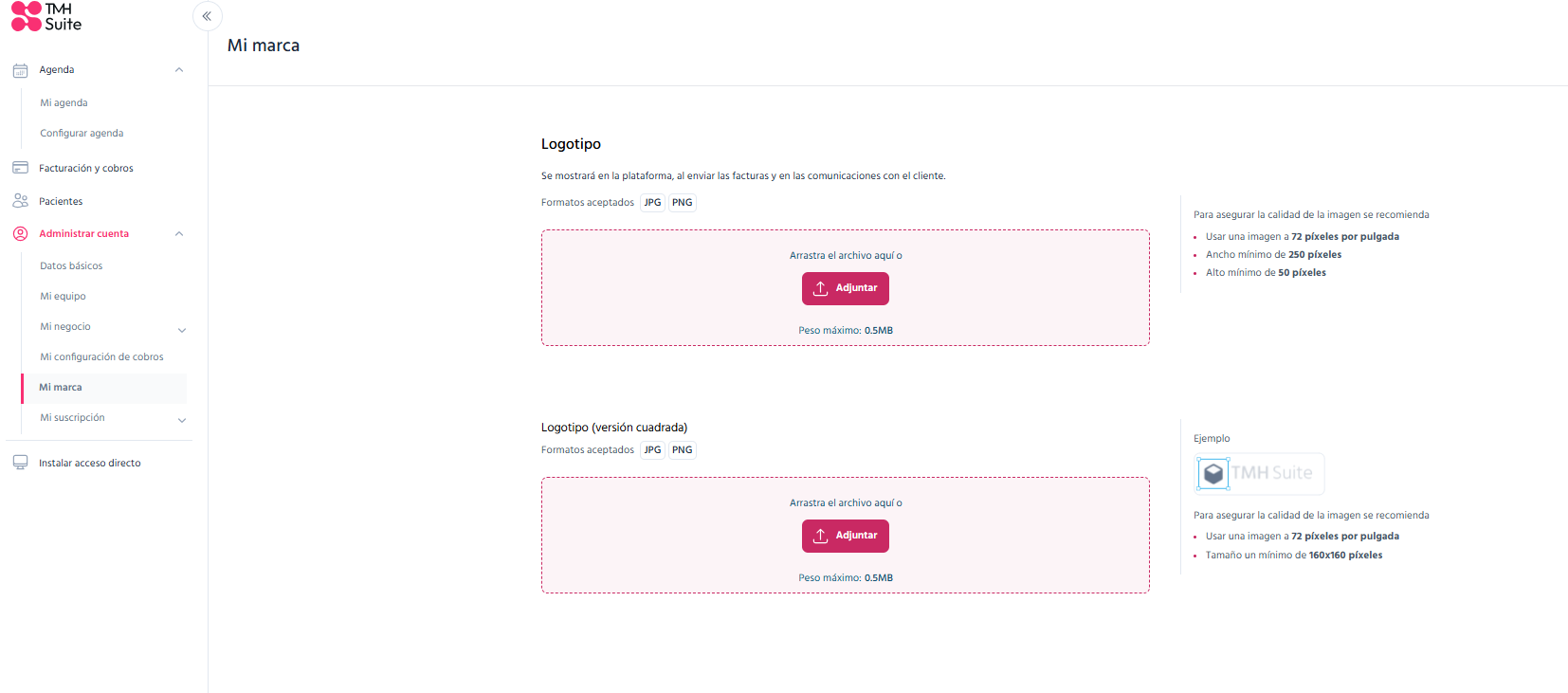1568x693 pixels.
Task: Click the TMH Suite logo
Action: click(x=46, y=16)
